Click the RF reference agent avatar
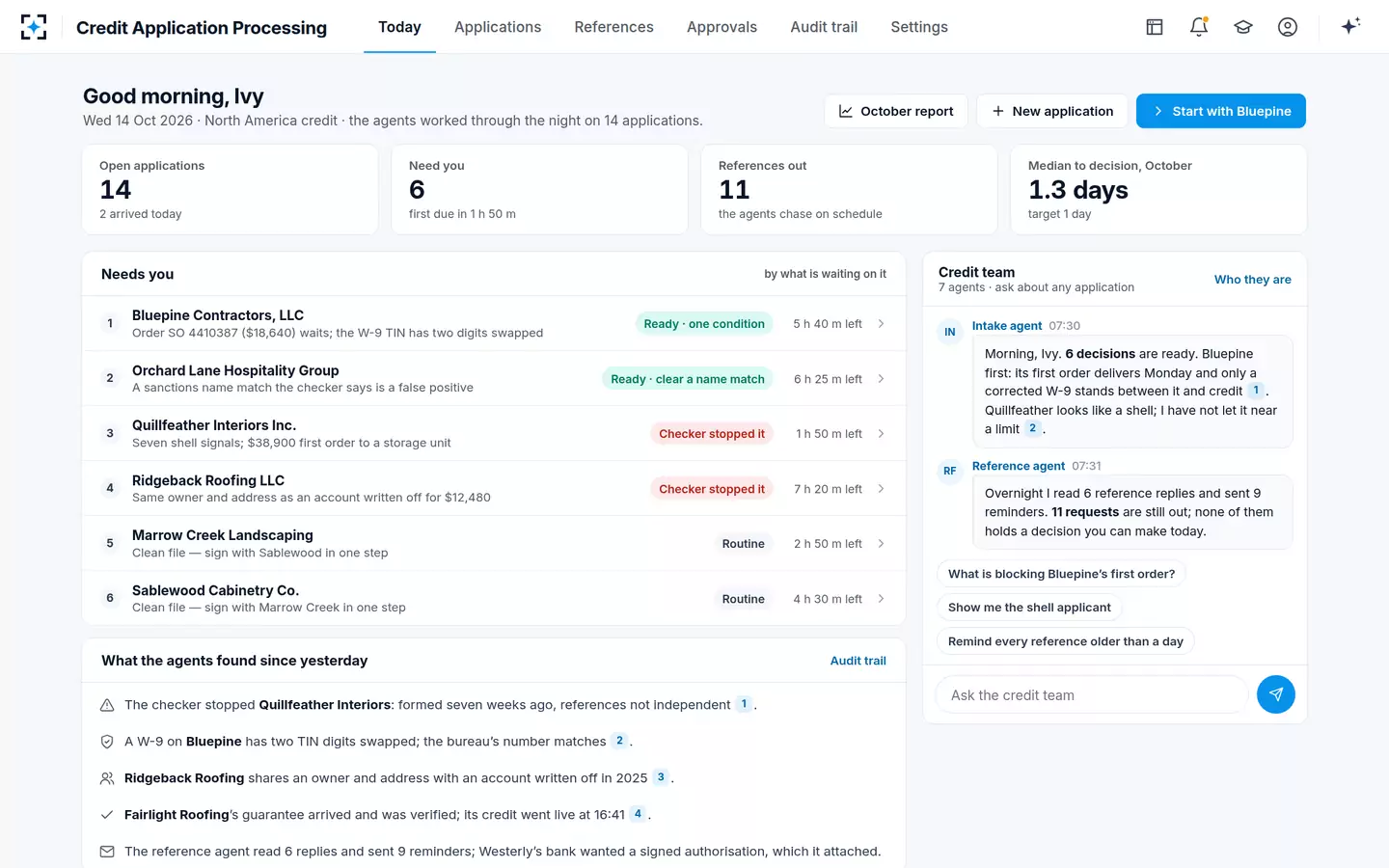 click(x=950, y=472)
